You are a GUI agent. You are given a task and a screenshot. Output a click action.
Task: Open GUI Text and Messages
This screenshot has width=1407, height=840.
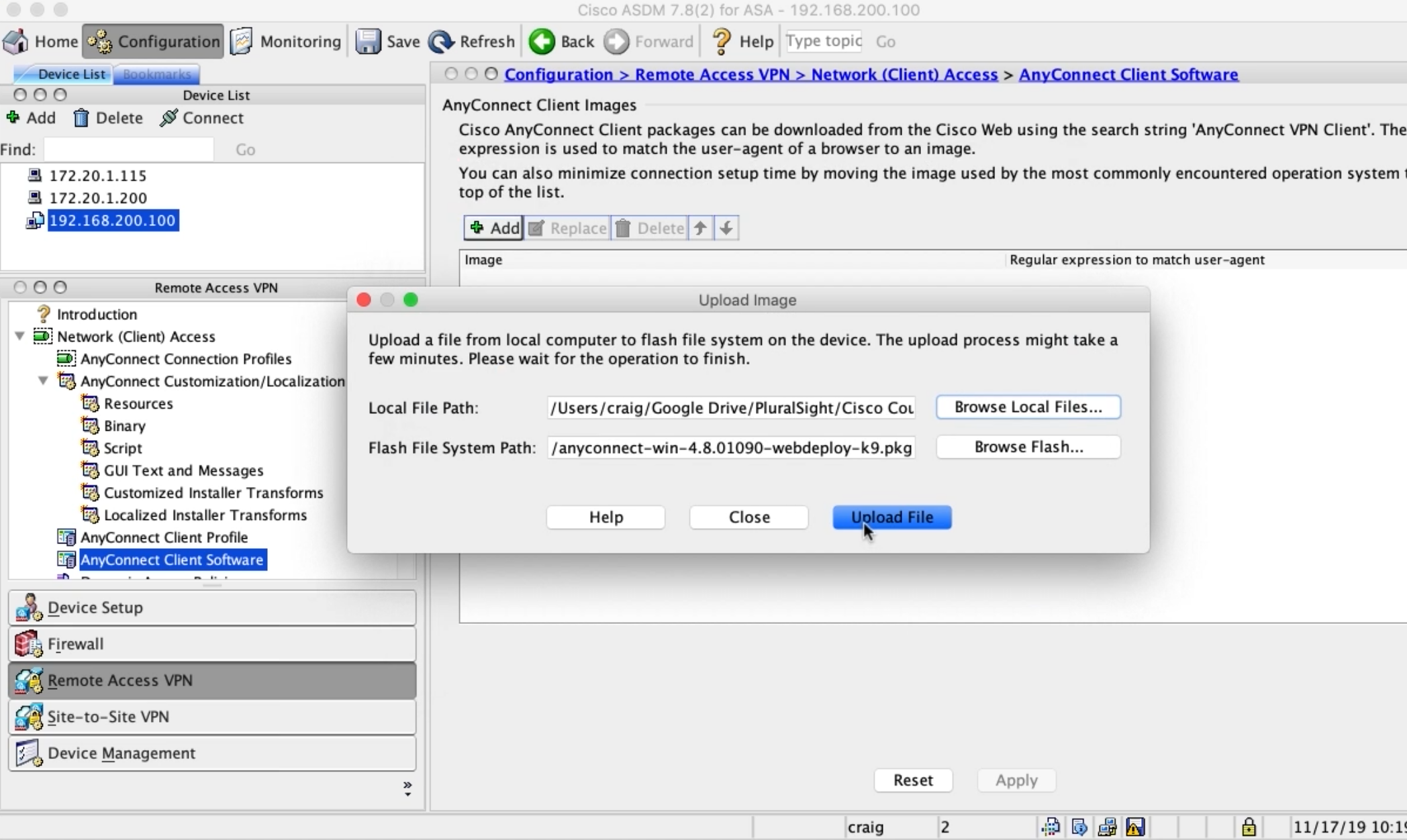coord(183,470)
